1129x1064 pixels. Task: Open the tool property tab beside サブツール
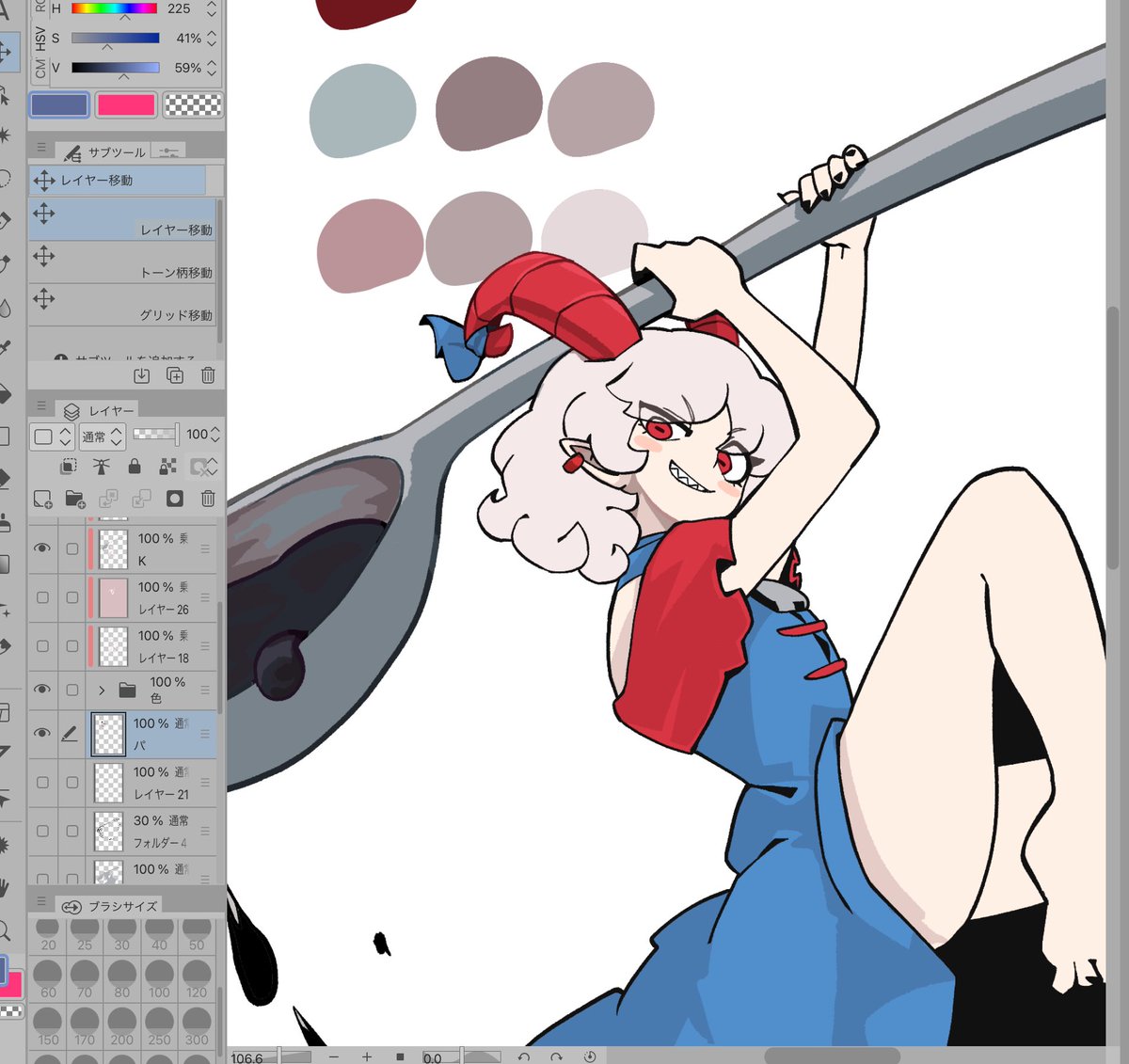click(167, 151)
